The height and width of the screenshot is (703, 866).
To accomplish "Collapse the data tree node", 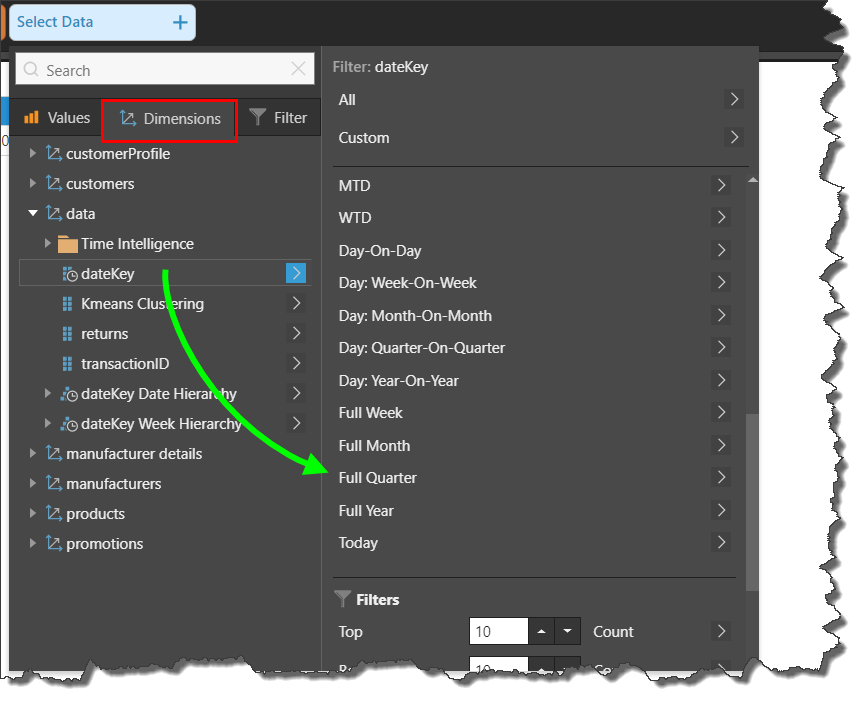I will pos(33,214).
